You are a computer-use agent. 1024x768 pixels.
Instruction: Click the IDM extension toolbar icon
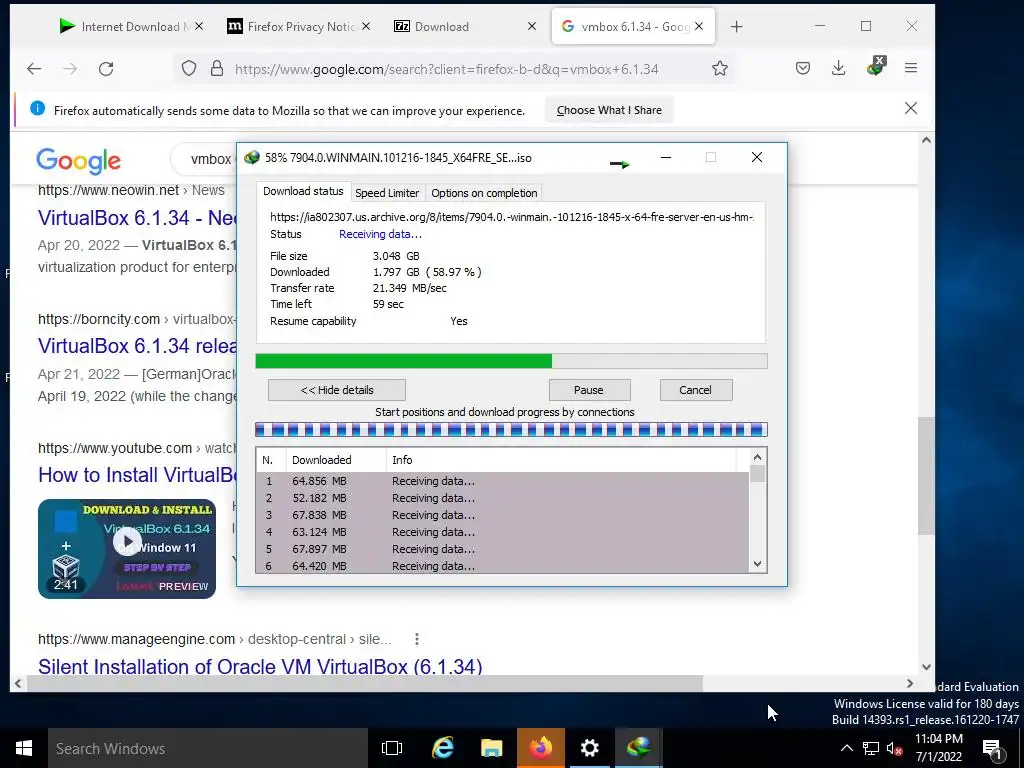click(x=875, y=67)
